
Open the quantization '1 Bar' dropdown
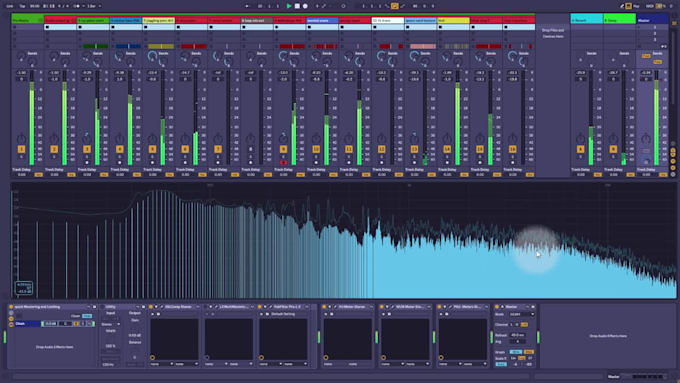94,6
